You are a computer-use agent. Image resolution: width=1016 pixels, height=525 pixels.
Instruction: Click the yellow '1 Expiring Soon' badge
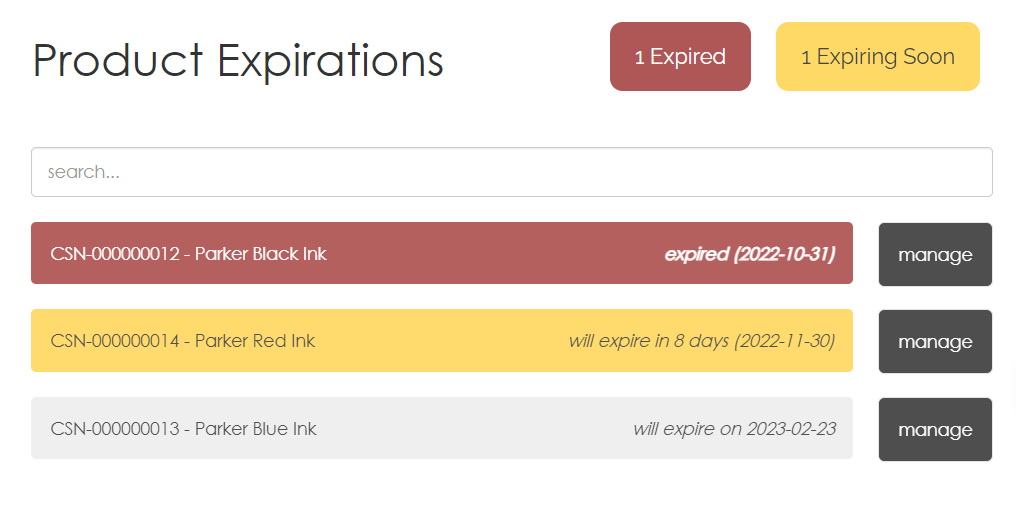click(x=877, y=57)
